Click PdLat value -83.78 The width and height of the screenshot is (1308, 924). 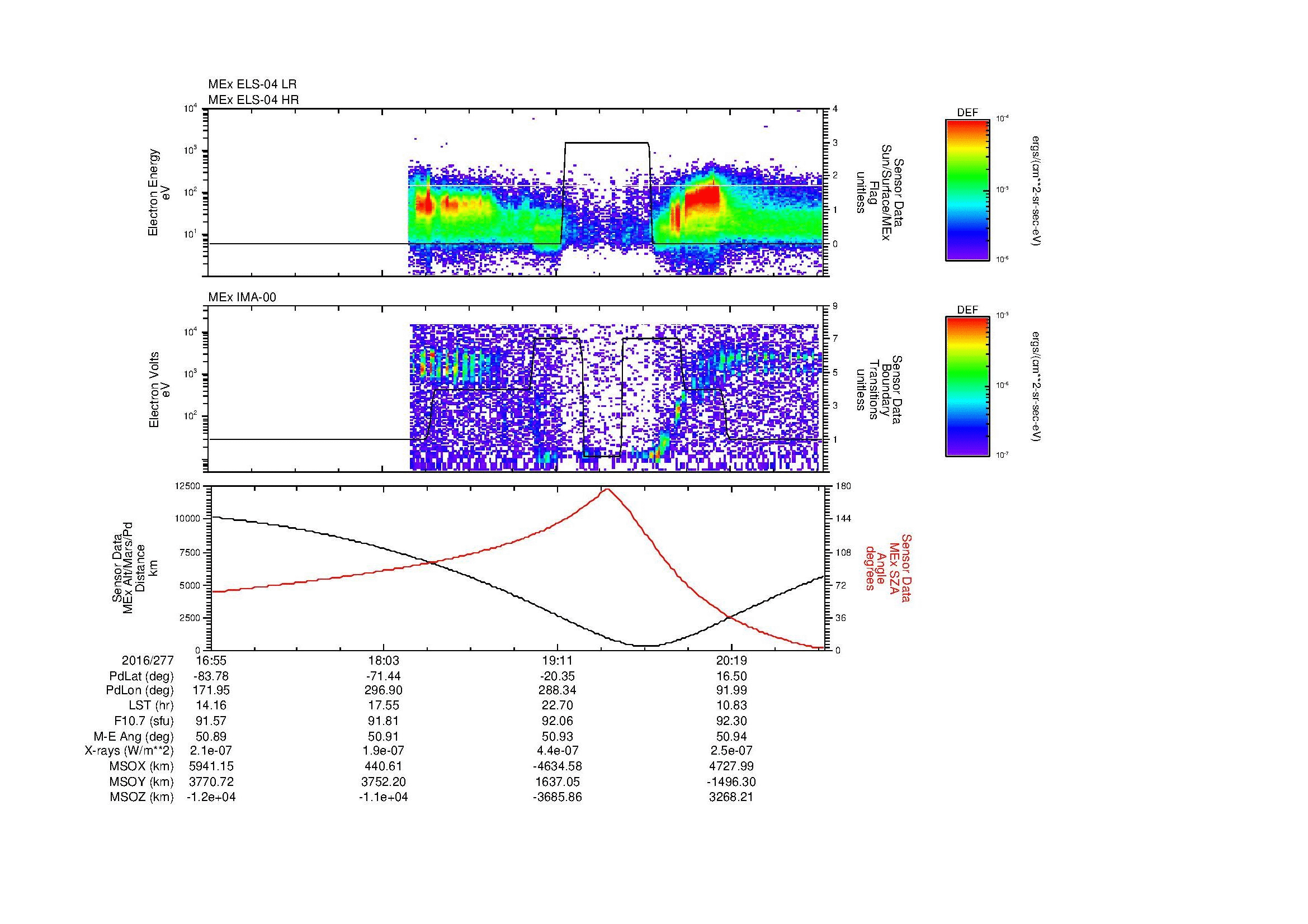(211, 676)
